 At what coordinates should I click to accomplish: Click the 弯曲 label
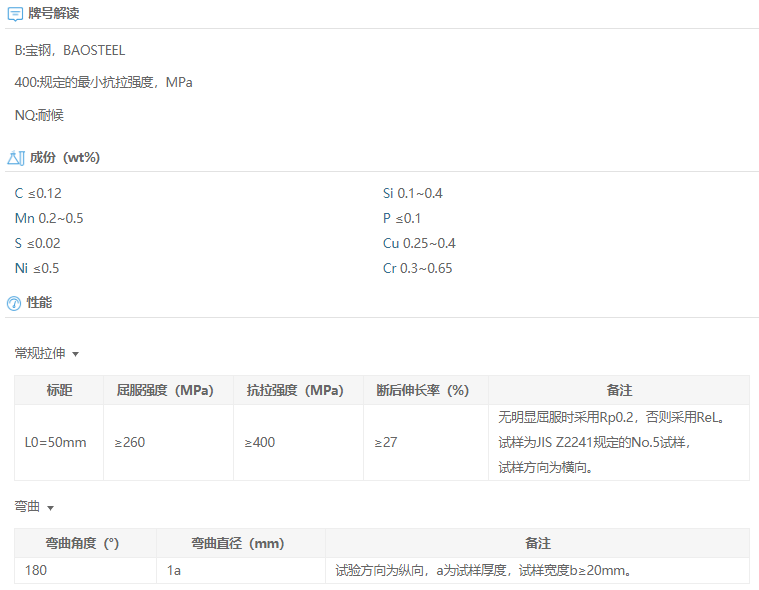[x=27, y=506]
